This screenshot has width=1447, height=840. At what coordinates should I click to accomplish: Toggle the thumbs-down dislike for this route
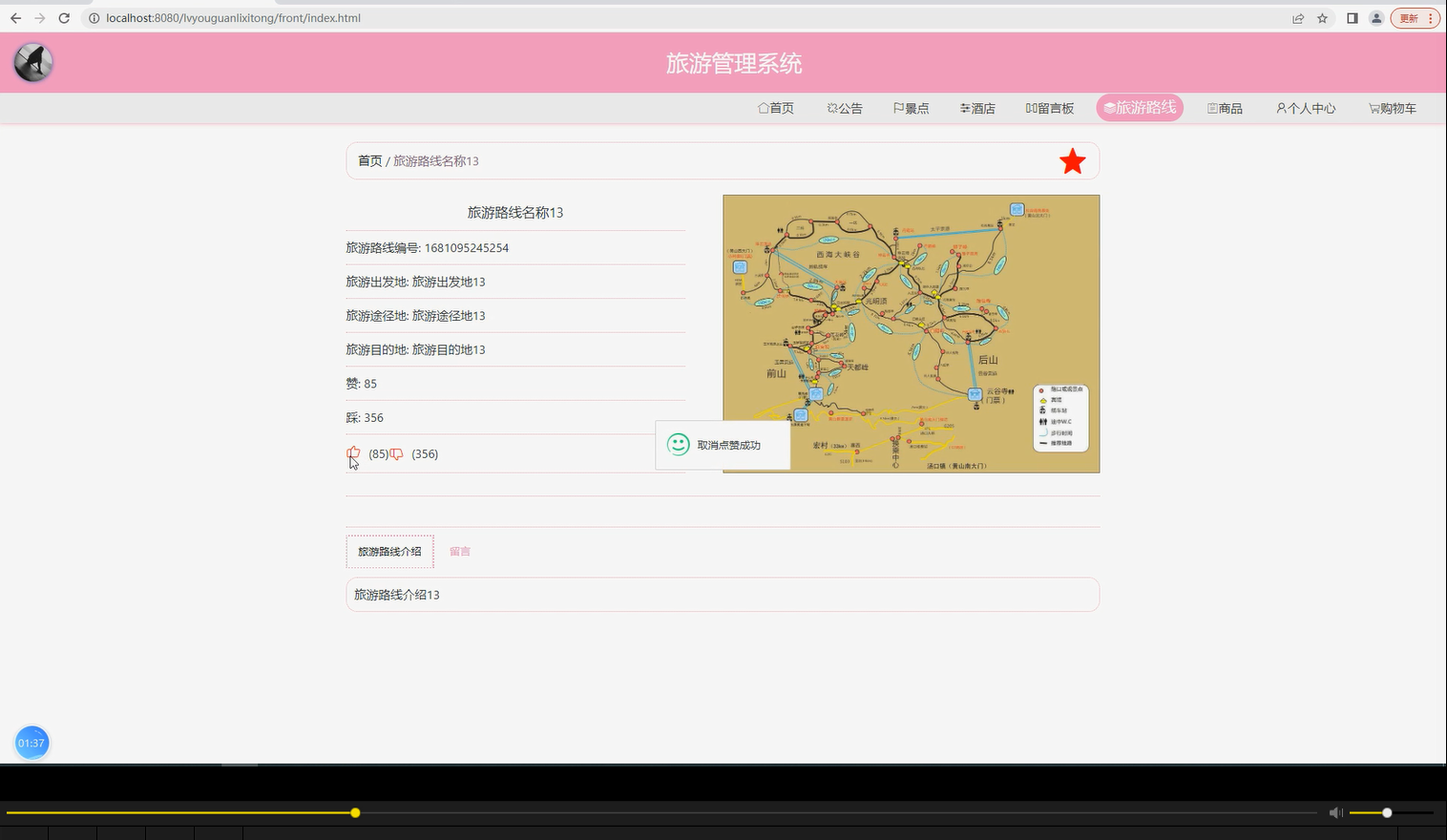coord(396,453)
